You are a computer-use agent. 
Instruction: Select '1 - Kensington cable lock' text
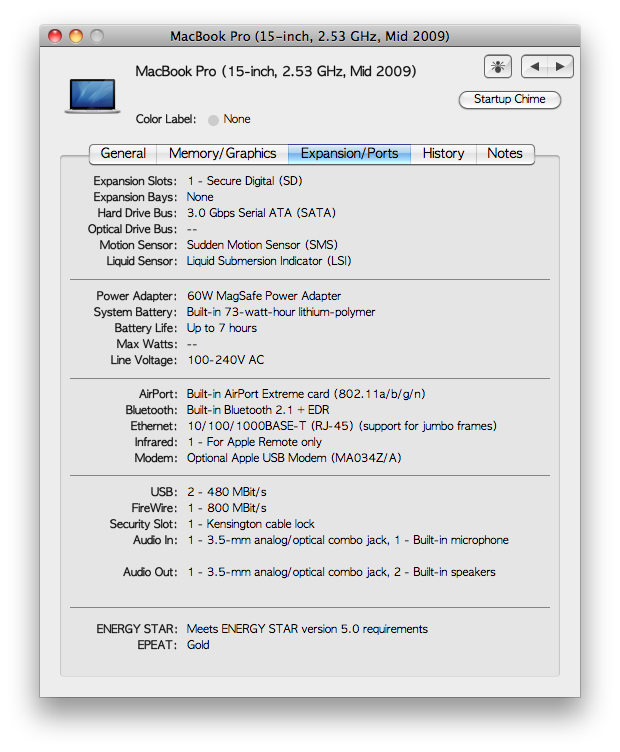(251, 524)
